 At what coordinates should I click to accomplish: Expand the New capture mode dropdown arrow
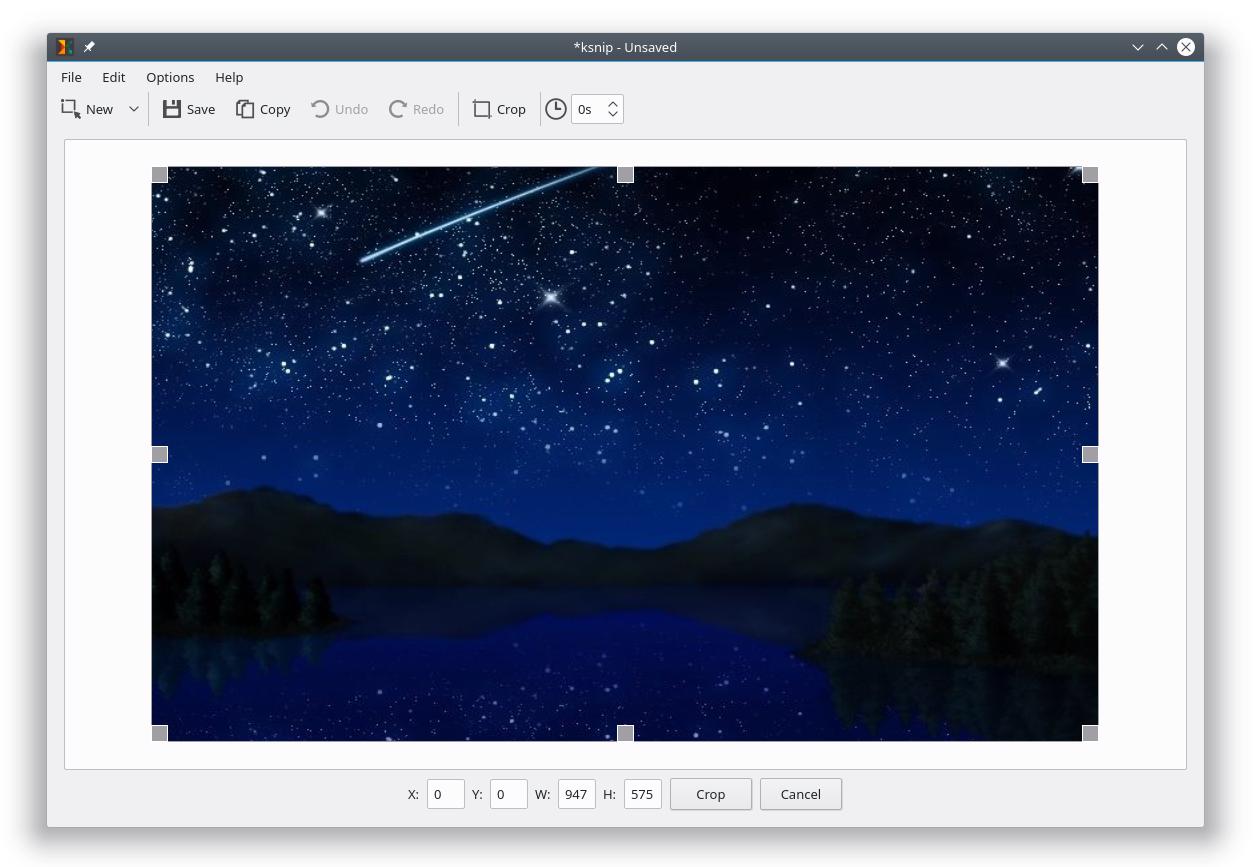134,109
